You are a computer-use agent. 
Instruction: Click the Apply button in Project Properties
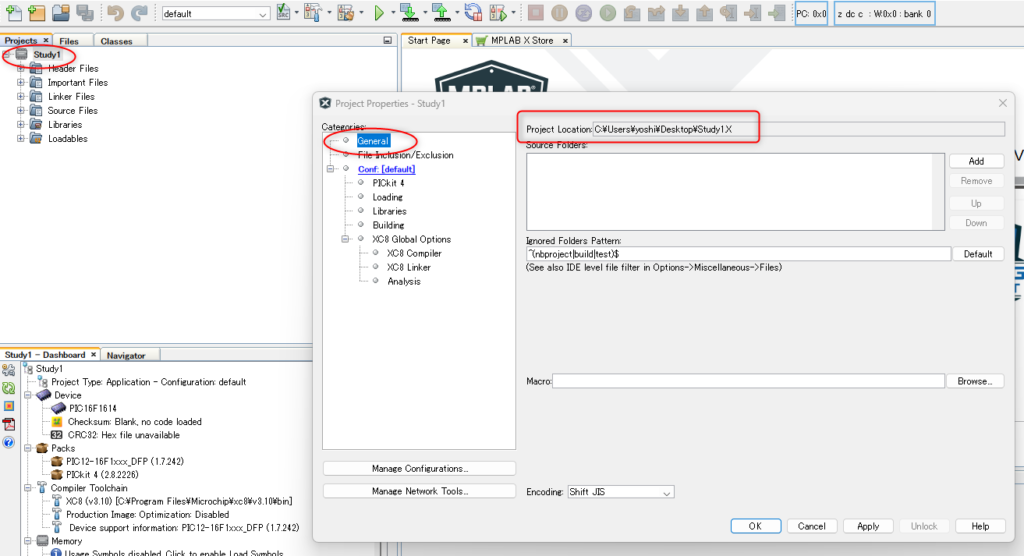(x=867, y=526)
